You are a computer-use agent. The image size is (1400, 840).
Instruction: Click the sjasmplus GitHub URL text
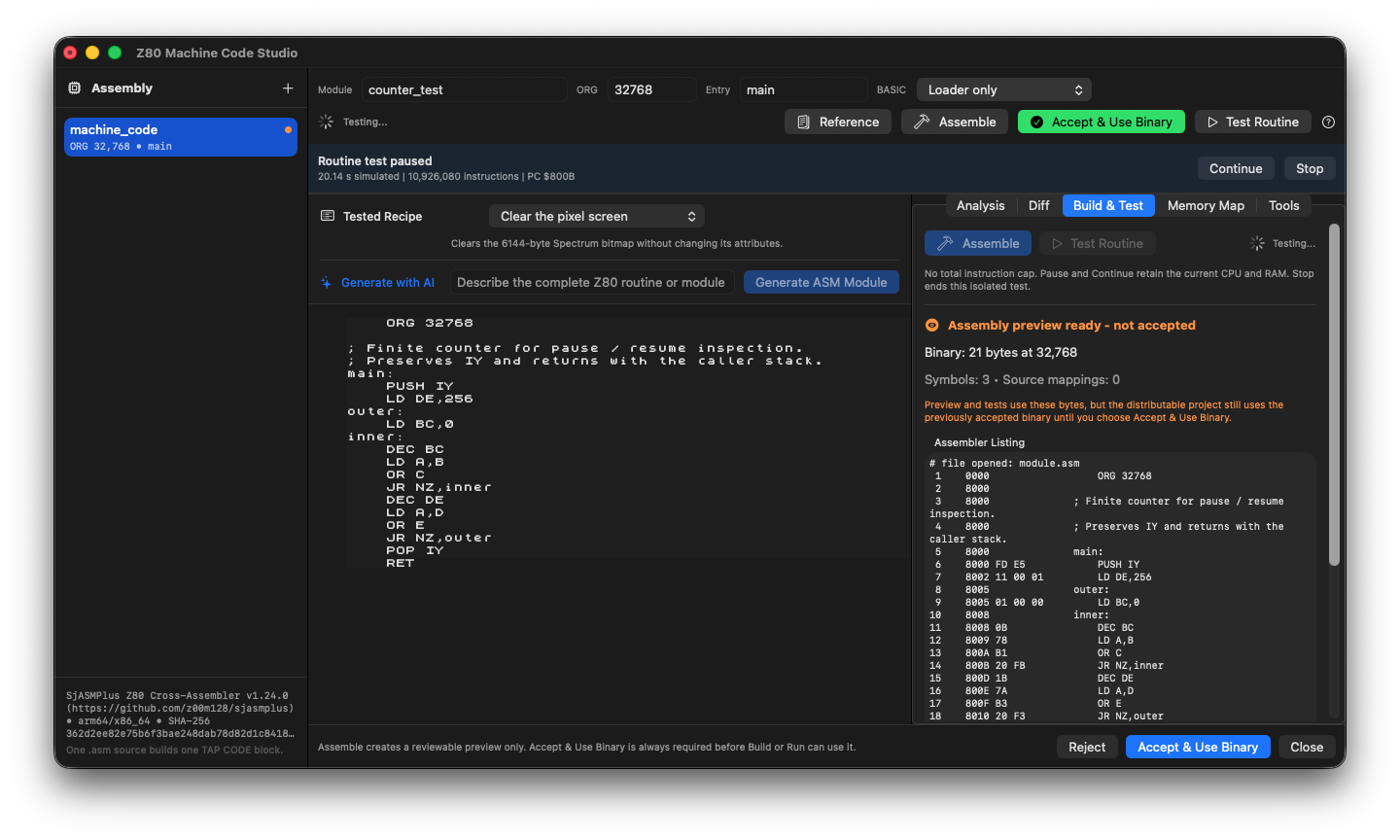[180, 709]
